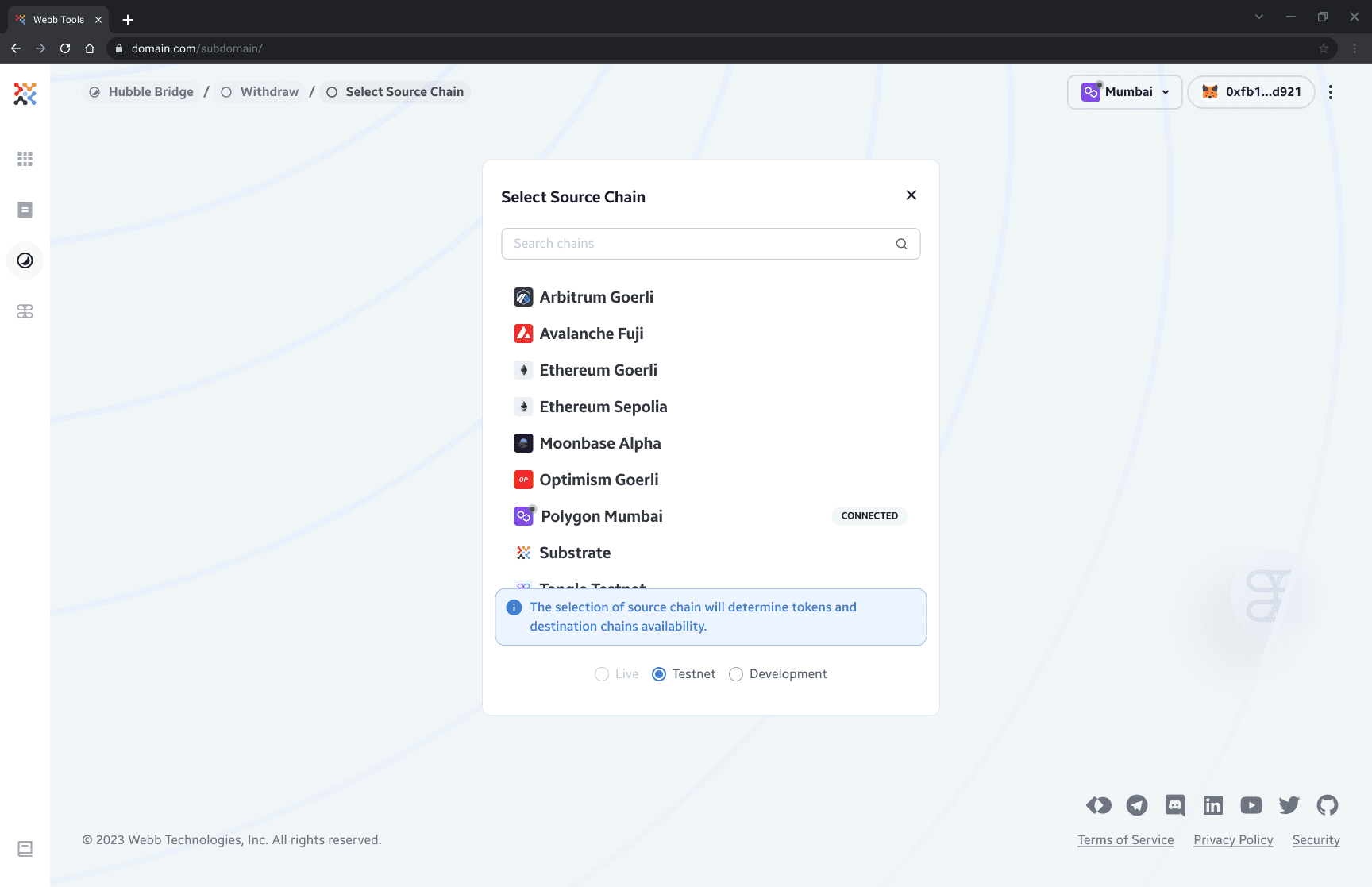1372x887 pixels.
Task: Click the browser forward arrow
Action: point(40,48)
